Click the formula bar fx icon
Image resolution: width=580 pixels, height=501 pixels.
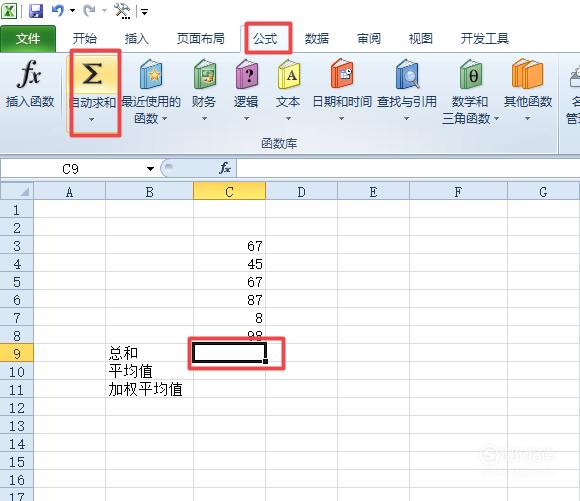click(225, 168)
